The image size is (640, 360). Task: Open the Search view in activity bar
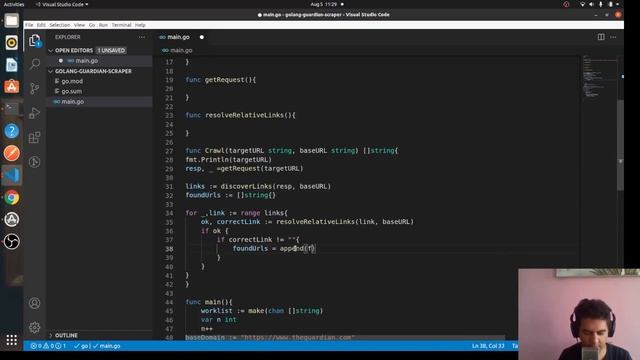(x=35, y=64)
